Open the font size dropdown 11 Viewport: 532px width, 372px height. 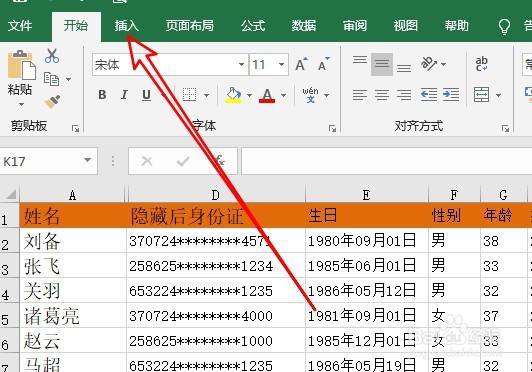(281, 64)
